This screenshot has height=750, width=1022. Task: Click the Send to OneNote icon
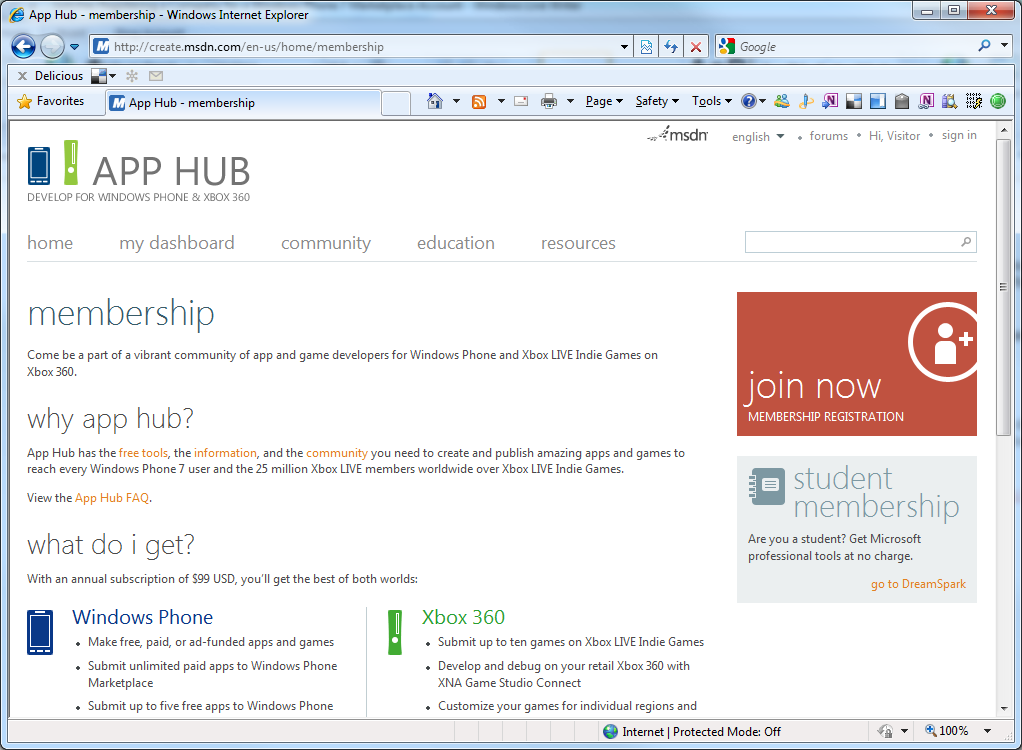(830, 101)
